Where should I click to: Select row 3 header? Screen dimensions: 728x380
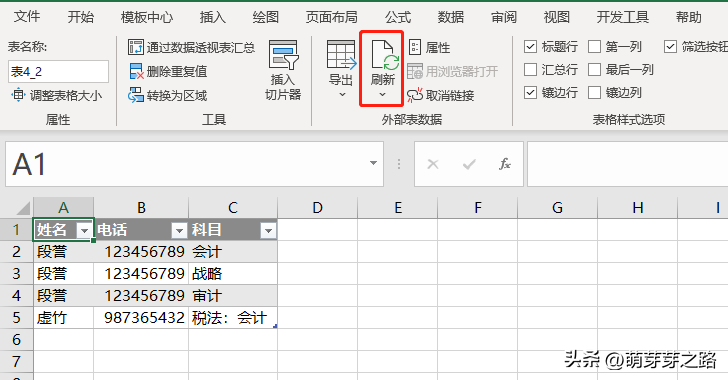click(x=17, y=274)
